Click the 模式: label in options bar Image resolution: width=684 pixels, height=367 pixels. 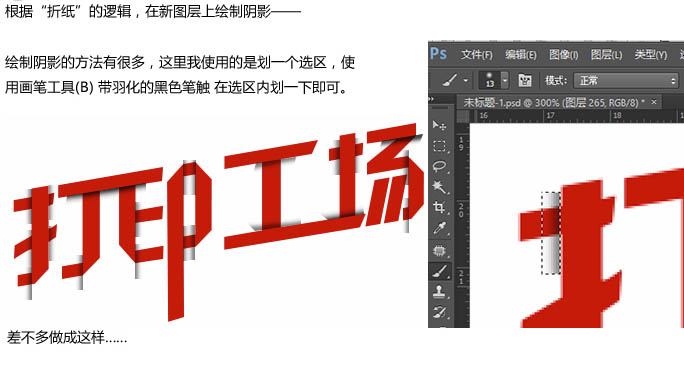pyautogui.click(x=556, y=80)
